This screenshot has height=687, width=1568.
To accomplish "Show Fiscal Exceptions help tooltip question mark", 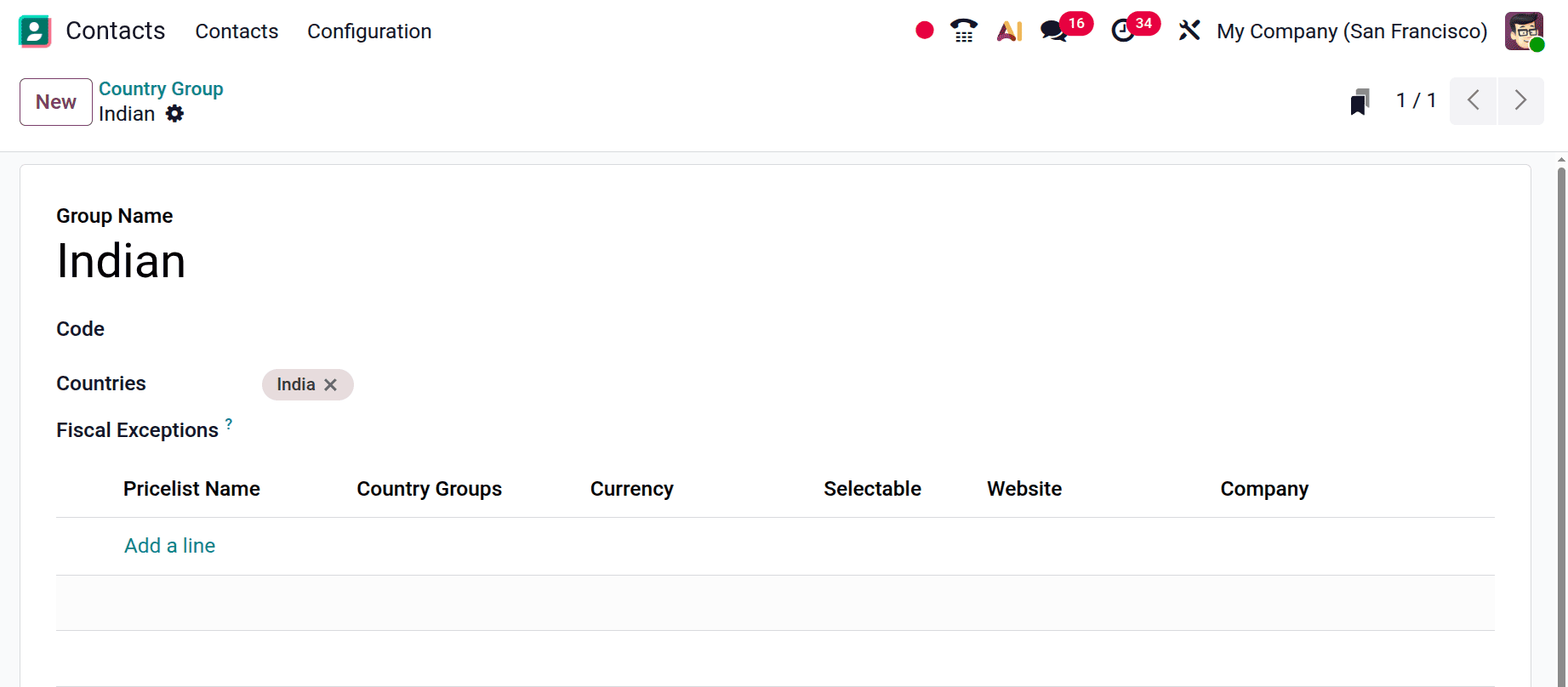I will [229, 423].
